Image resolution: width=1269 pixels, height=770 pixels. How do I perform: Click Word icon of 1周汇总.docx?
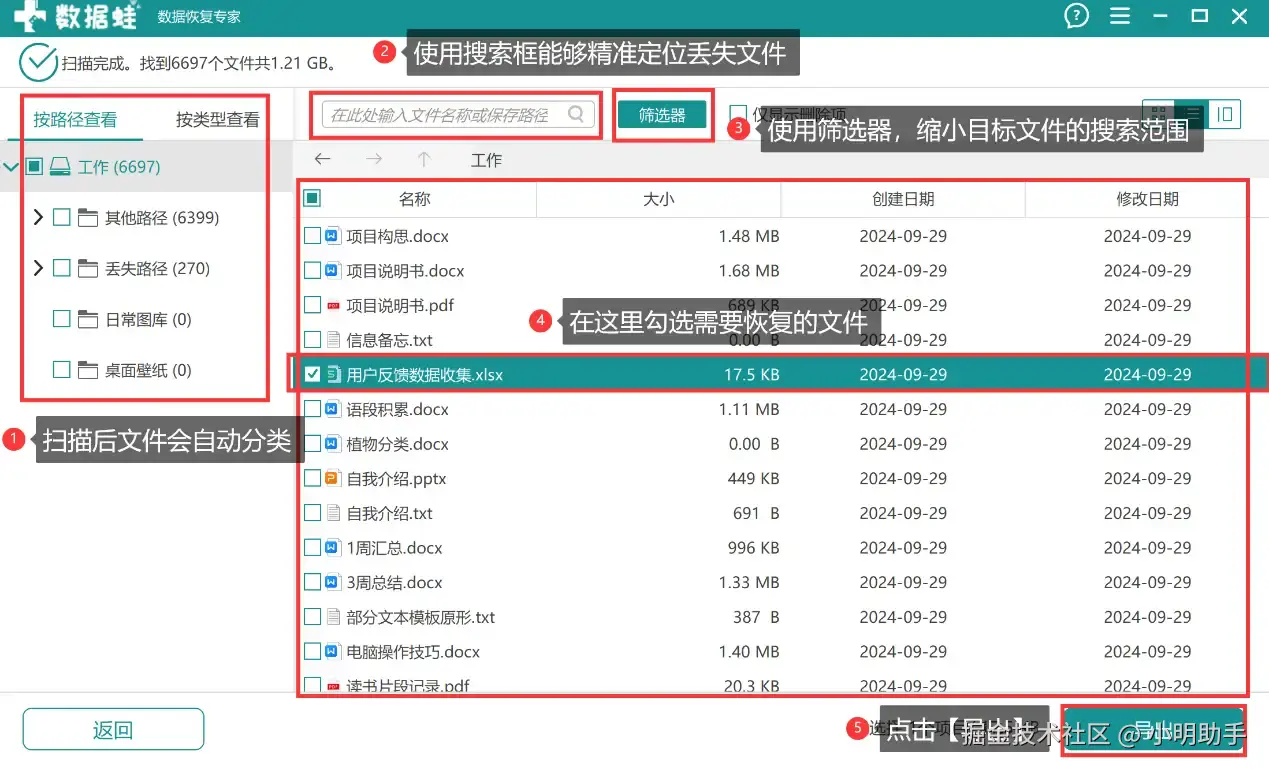(x=334, y=548)
